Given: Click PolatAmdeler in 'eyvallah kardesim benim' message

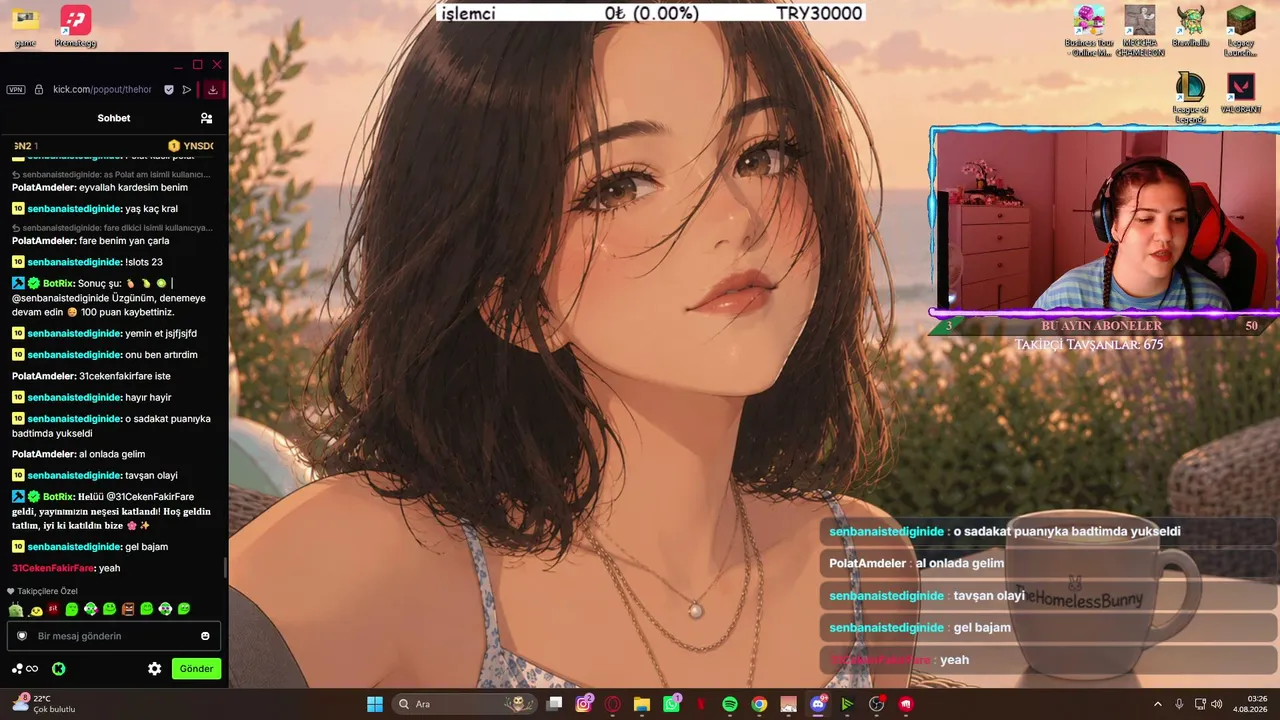Looking at the screenshot, I should pyautogui.click(x=43, y=187).
